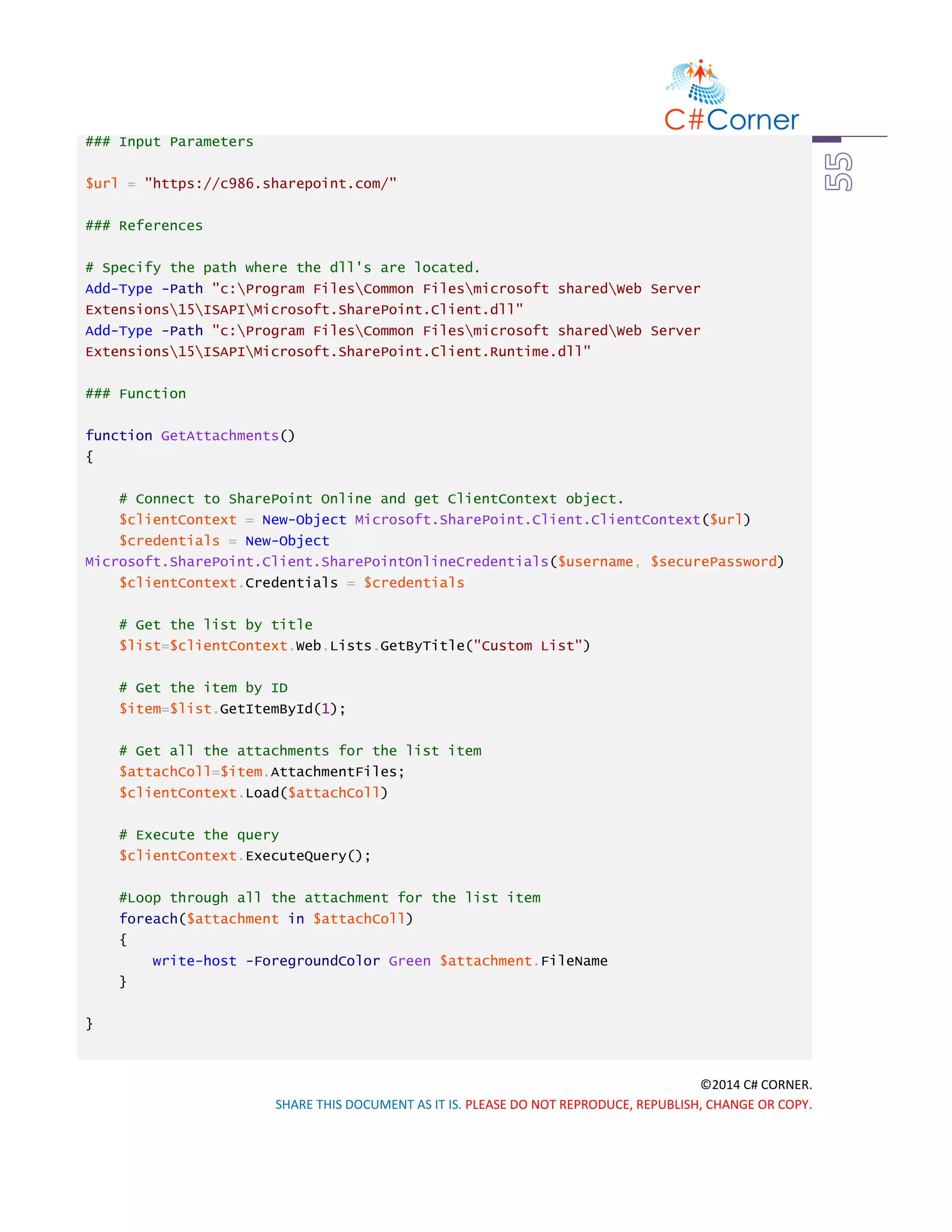Image resolution: width=952 pixels, height=1232 pixels.
Task: Click the 'SHARE THIS DOCUMENT AS IT IS.' notice
Action: [368, 1105]
